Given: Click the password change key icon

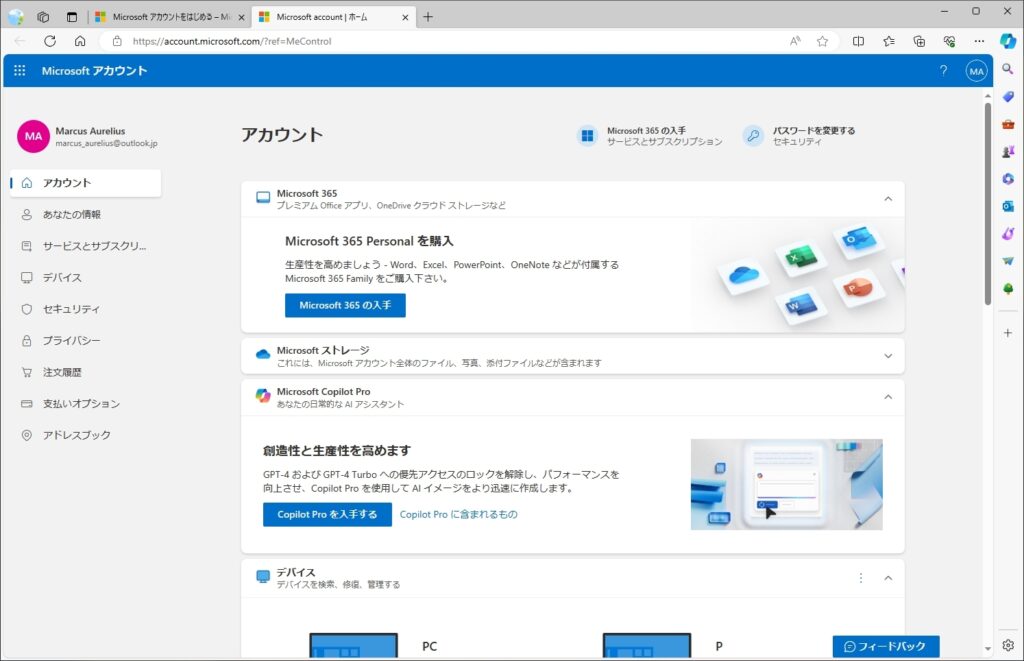Looking at the screenshot, I should 753,136.
